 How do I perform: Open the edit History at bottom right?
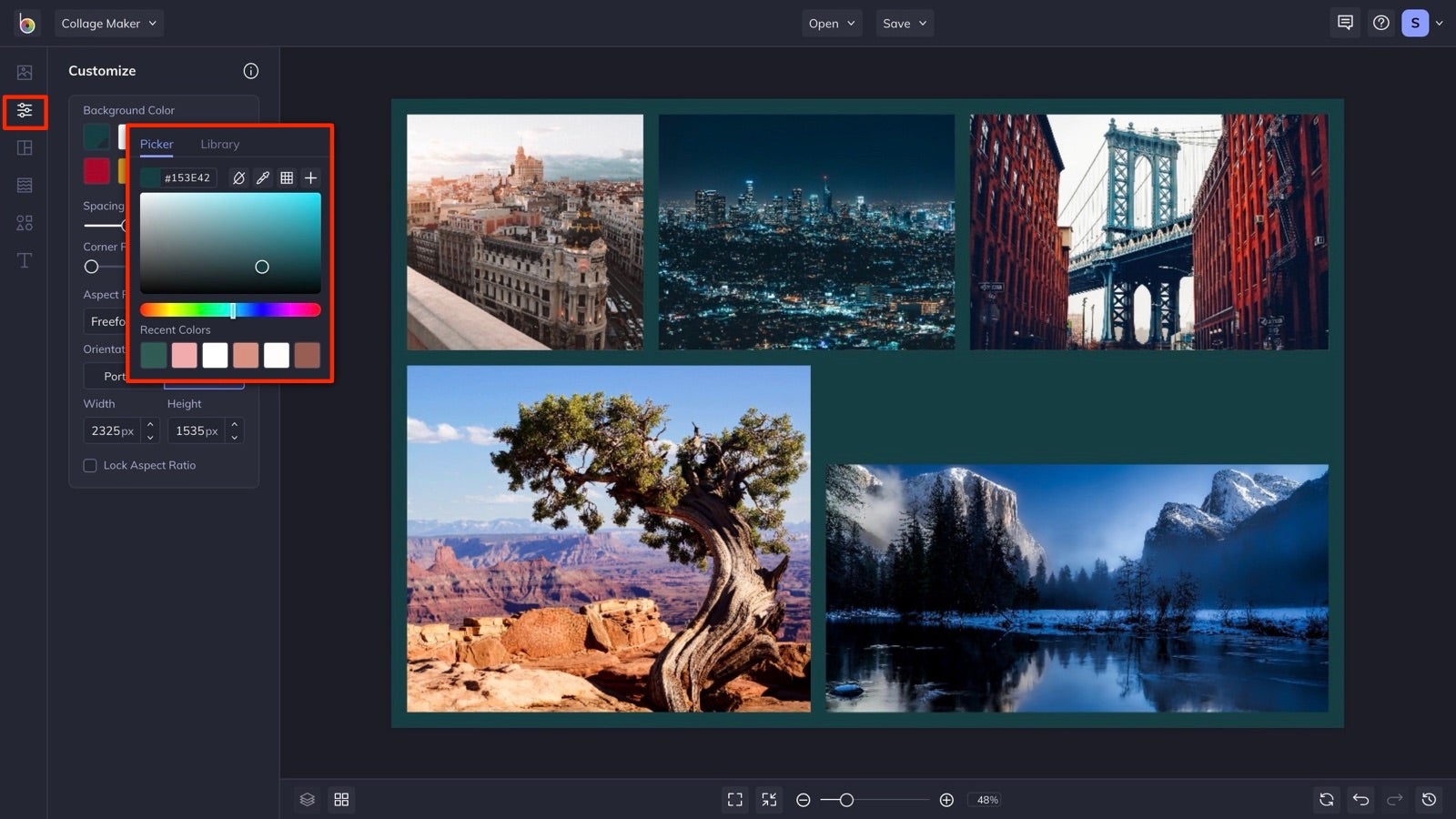(1429, 799)
